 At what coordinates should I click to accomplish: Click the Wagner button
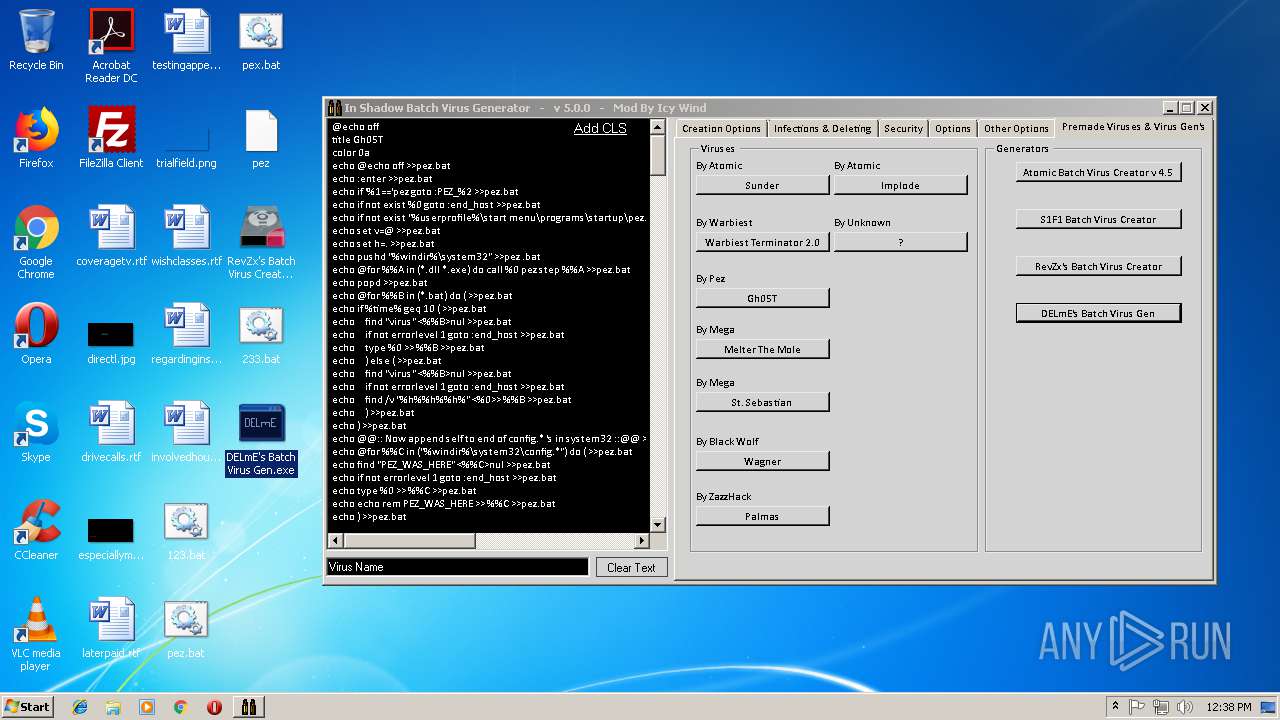(762, 461)
